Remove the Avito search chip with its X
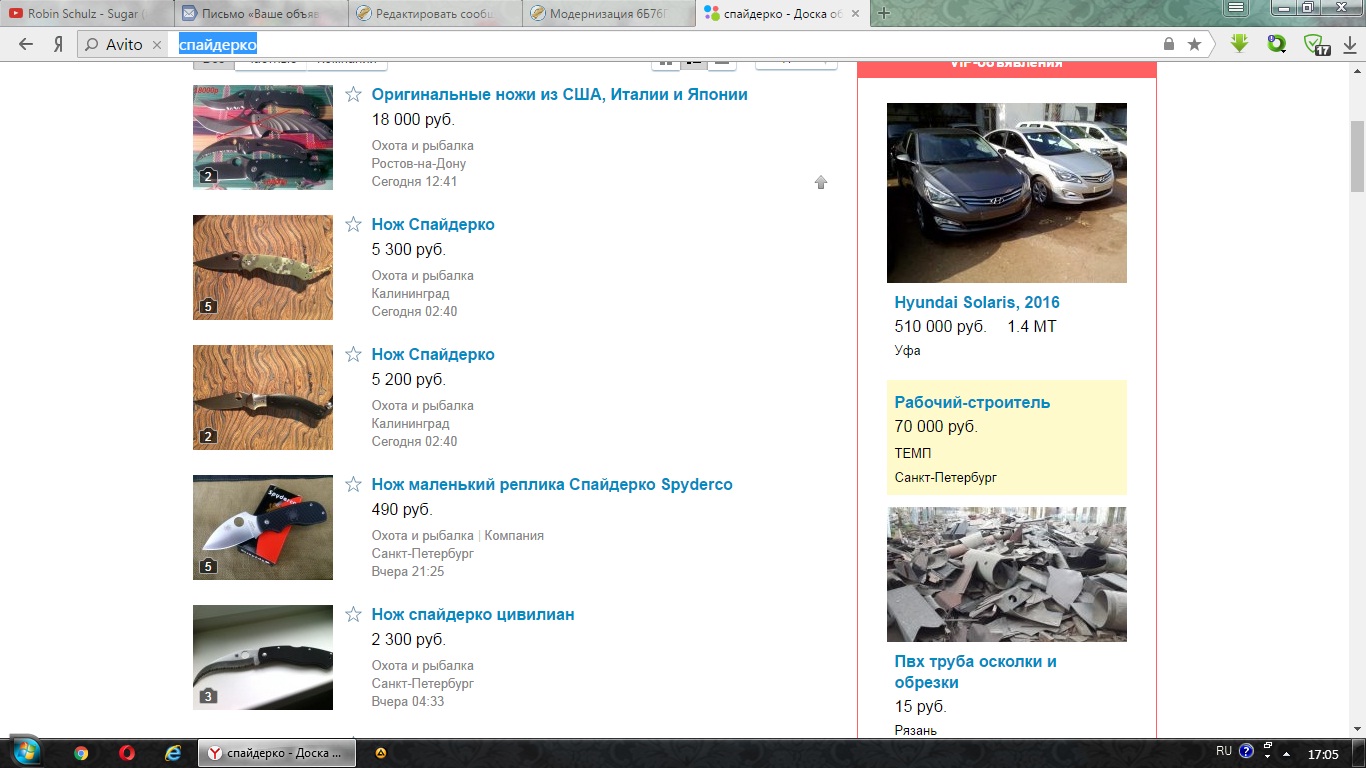The image size is (1366, 768). pos(157,45)
